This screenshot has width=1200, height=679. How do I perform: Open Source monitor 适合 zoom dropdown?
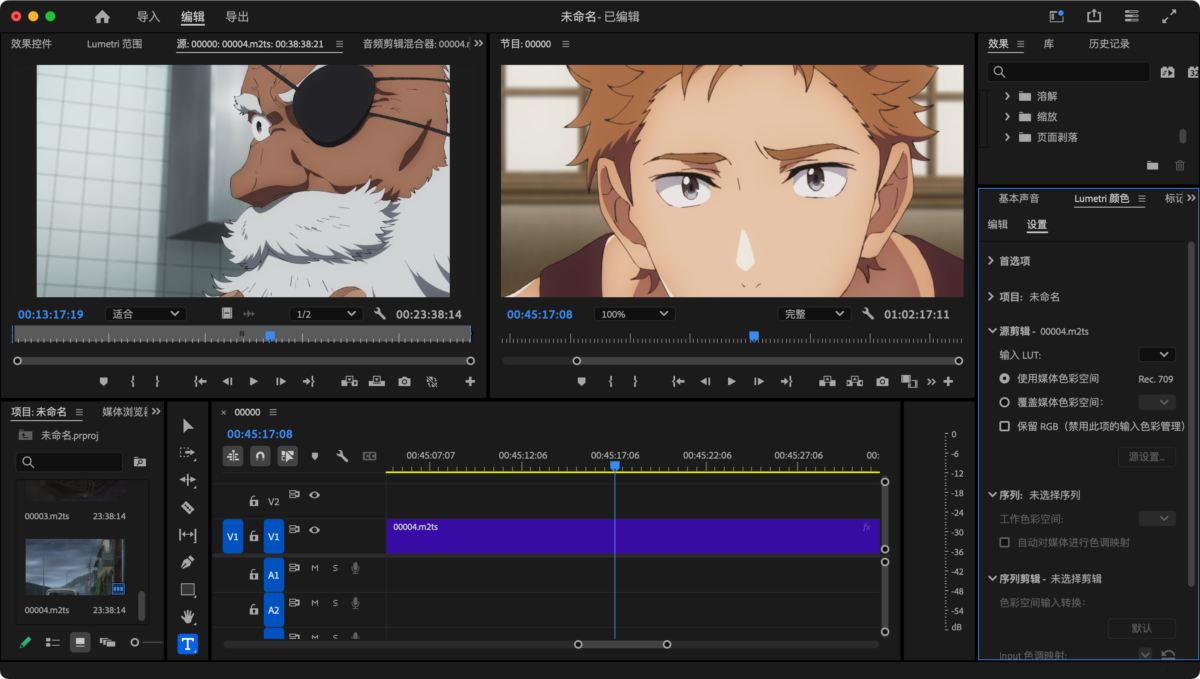[146, 314]
